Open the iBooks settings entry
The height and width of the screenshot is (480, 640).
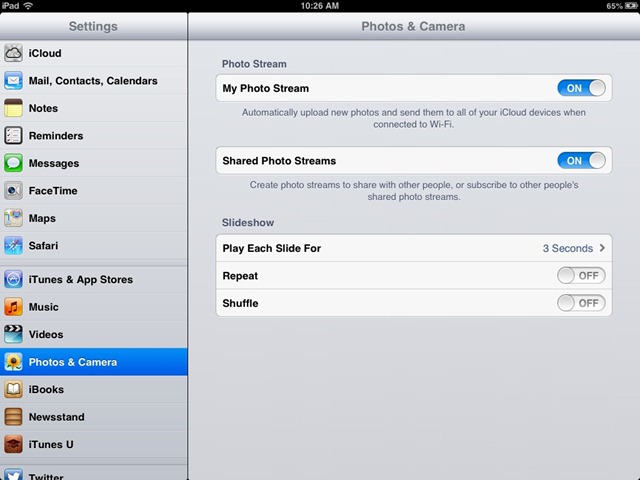coord(94,389)
